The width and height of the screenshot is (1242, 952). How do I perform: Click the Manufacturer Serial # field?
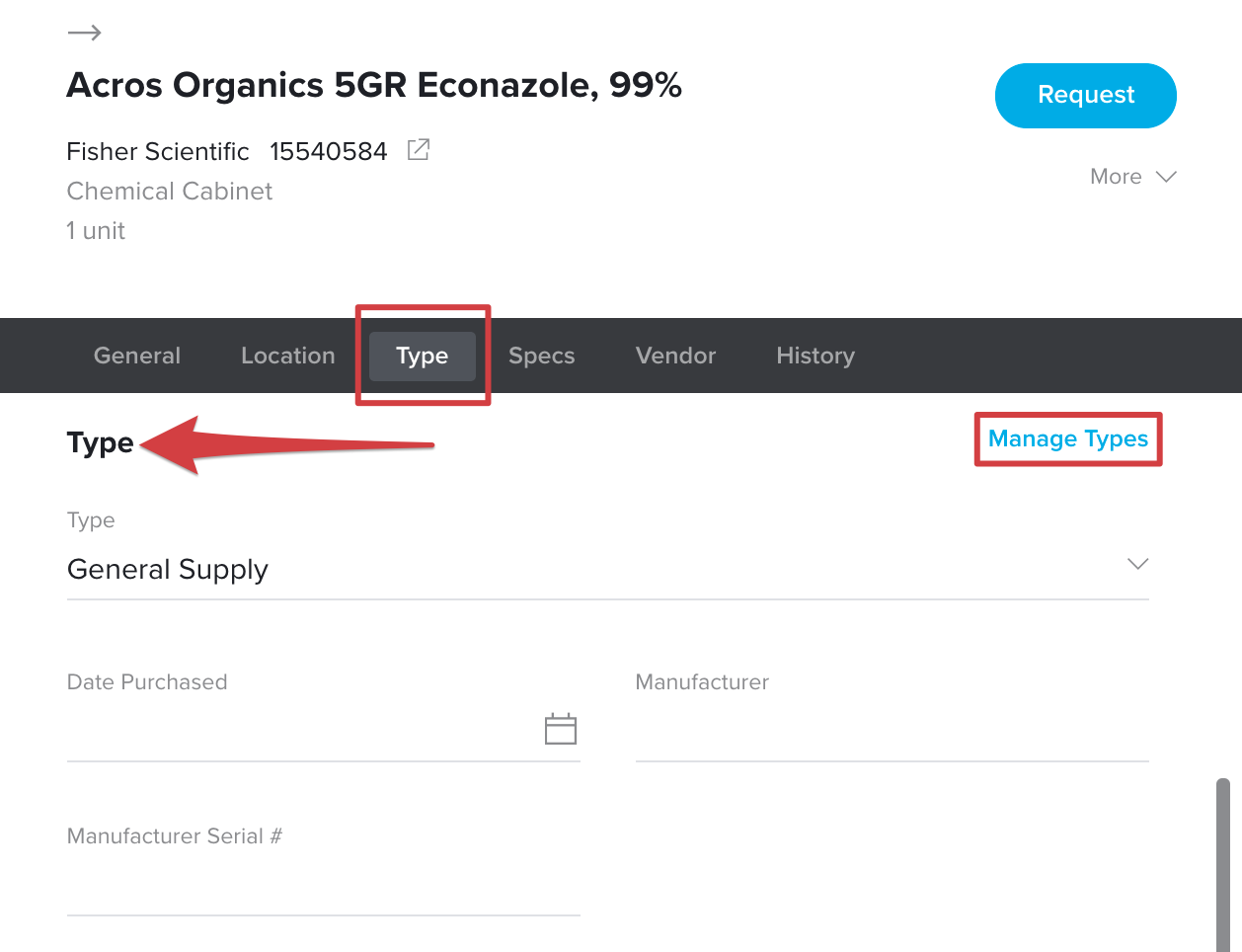[324, 885]
